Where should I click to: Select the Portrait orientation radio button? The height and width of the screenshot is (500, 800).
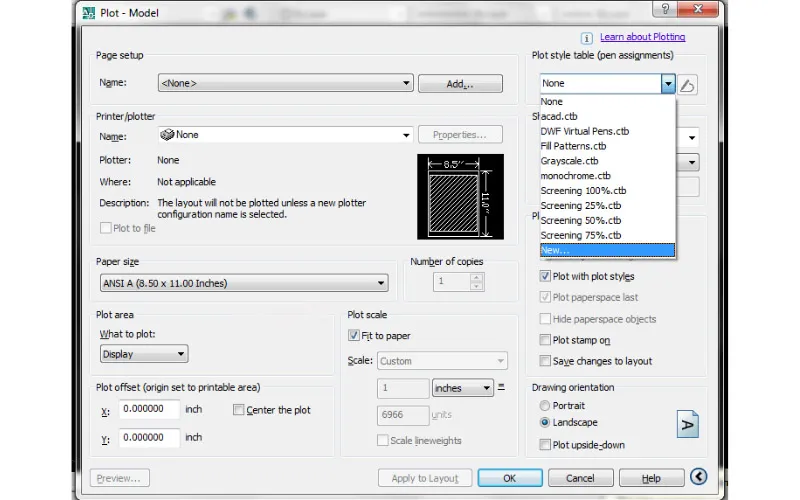[545, 406]
